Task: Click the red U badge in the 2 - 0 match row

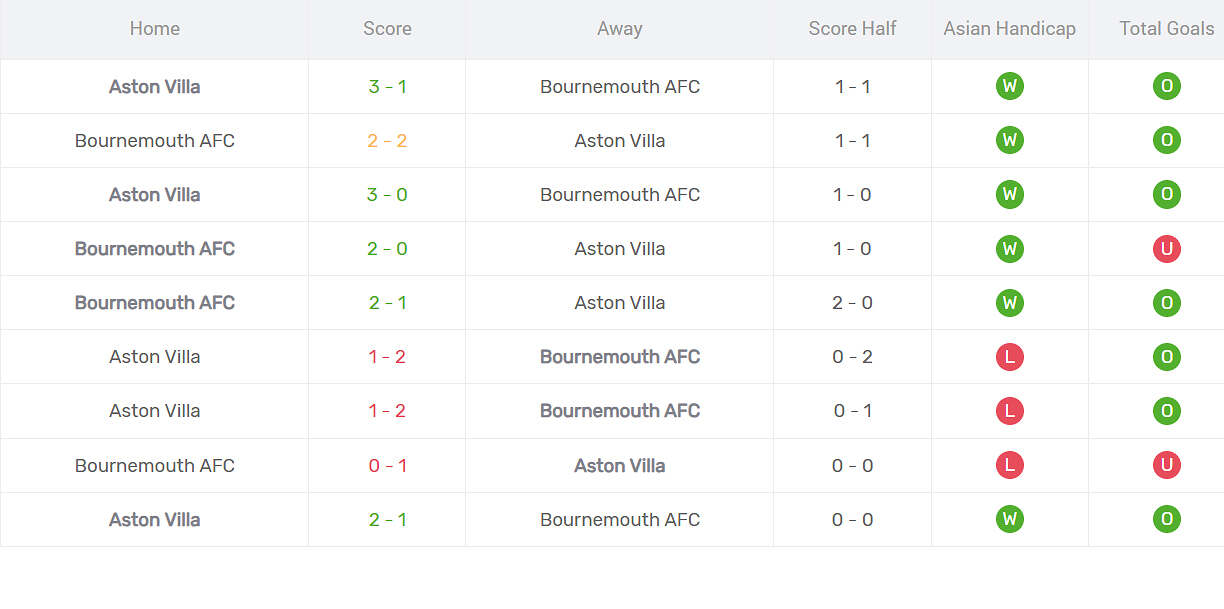Action: tap(1166, 248)
